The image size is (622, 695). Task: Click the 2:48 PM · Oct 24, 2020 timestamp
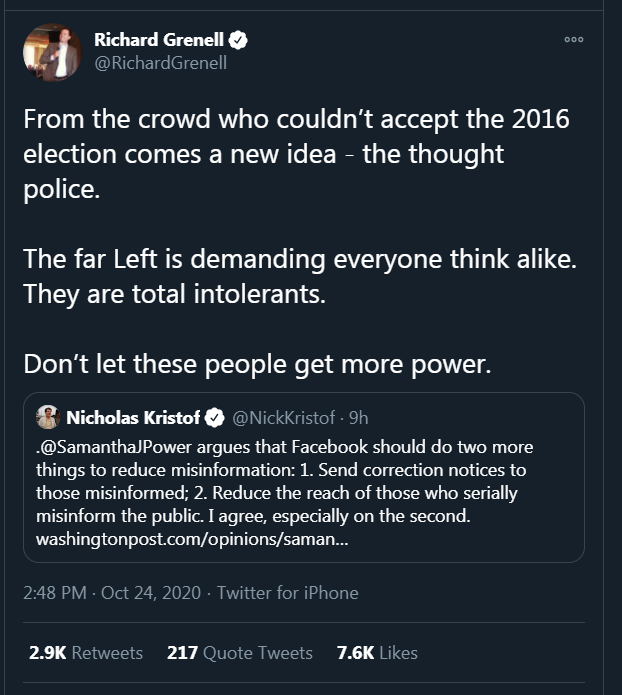[x=112, y=593]
